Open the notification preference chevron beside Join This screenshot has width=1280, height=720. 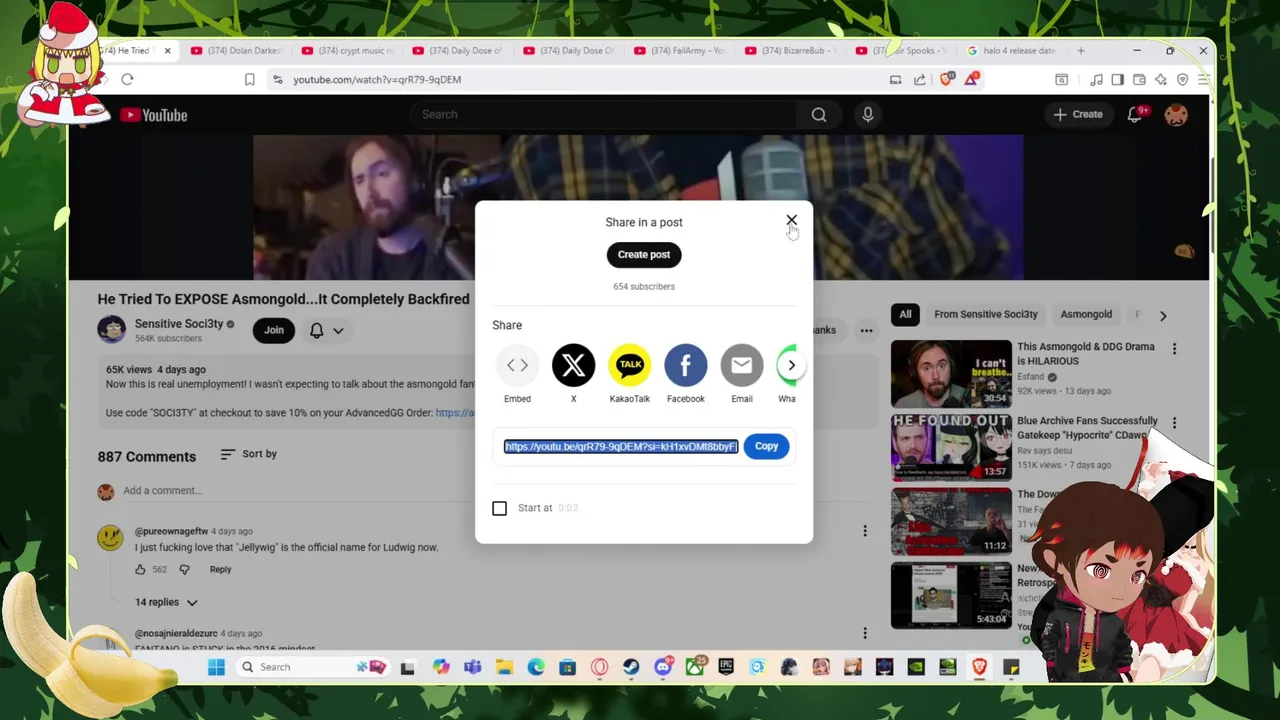(339, 331)
